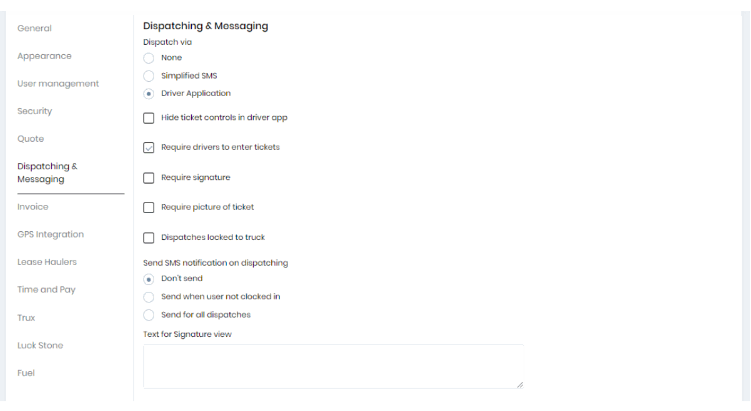Image resolution: width=751 pixels, height=411 pixels.
Task: Select the Quote settings tab
Action: pos(31,139)
